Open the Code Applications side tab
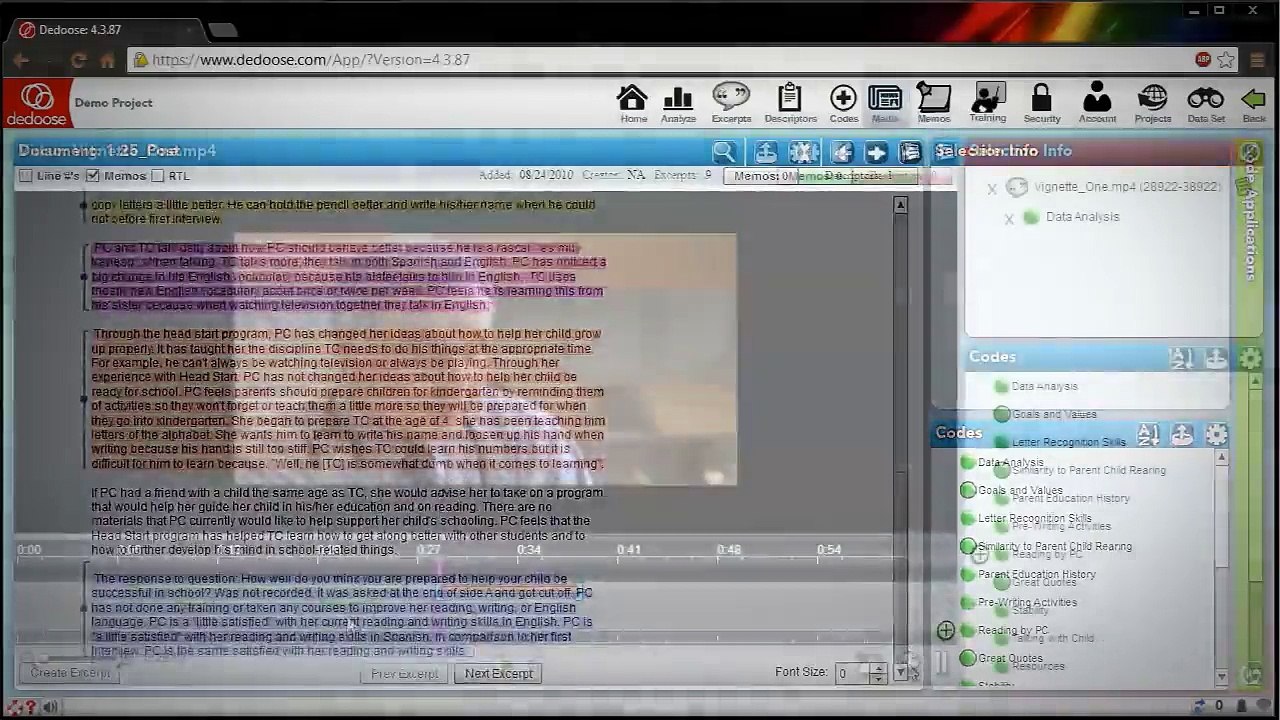 (x=1250, y=218)
